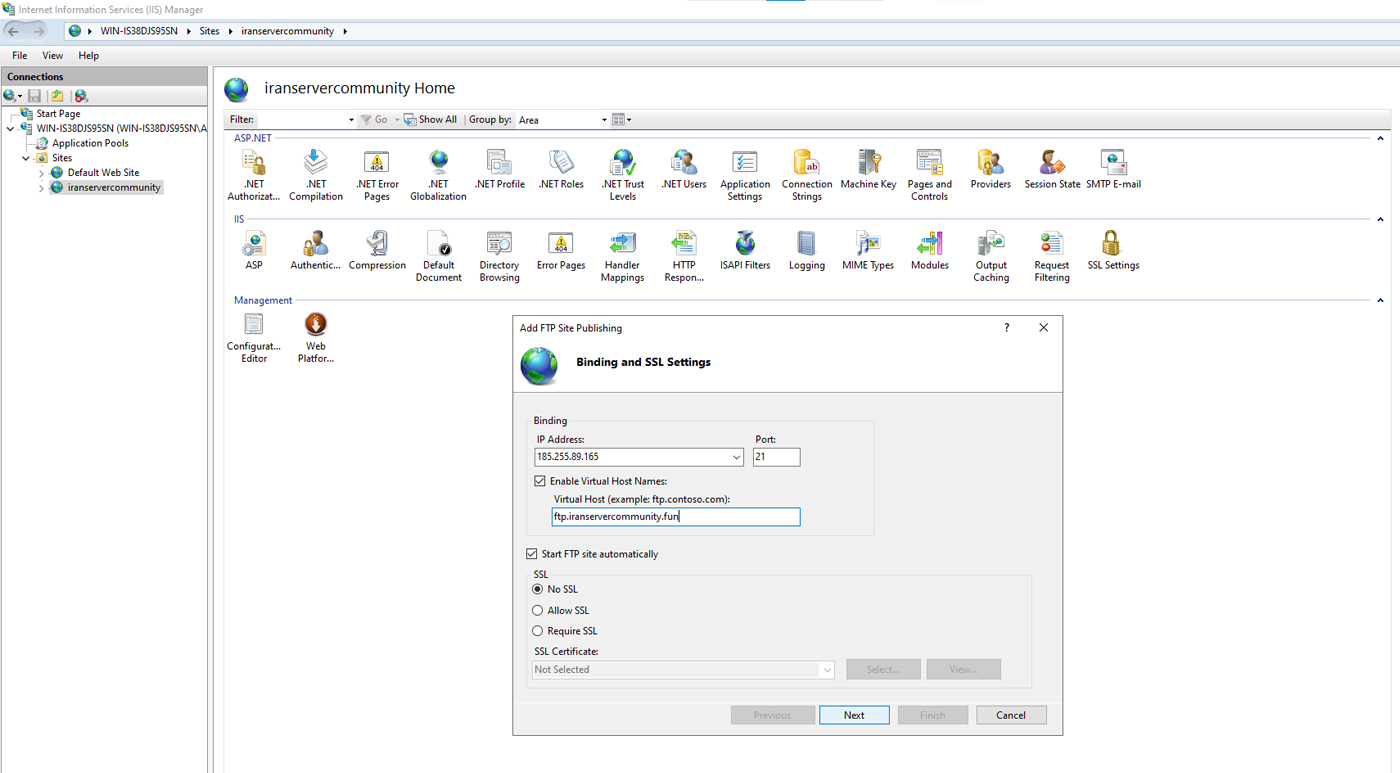Expand the Default Web Site node
Viewport: 1400px width, 773px height.
click(x=40, y=172)
